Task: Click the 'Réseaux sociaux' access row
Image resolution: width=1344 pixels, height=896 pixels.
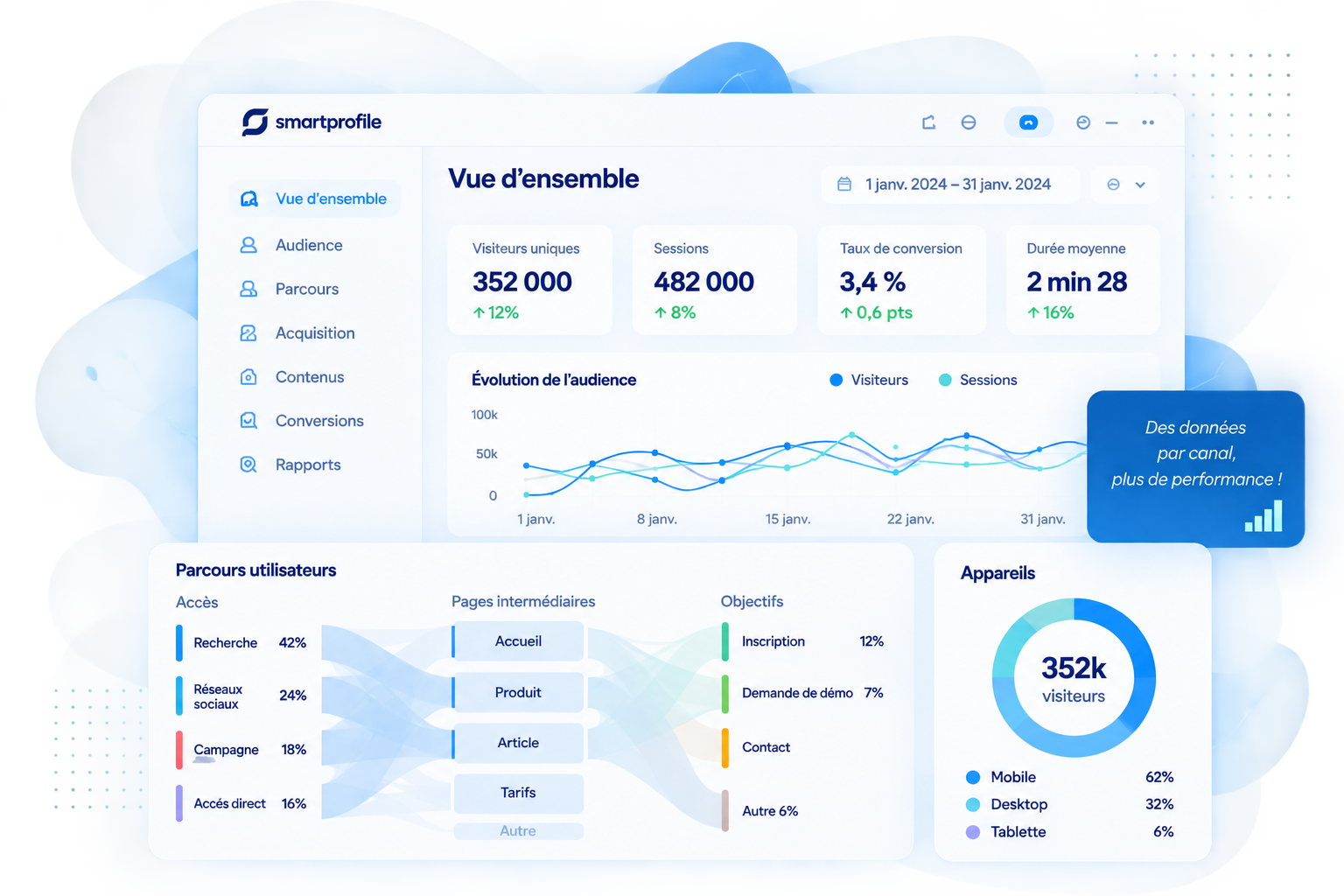Action: point(242,696)
